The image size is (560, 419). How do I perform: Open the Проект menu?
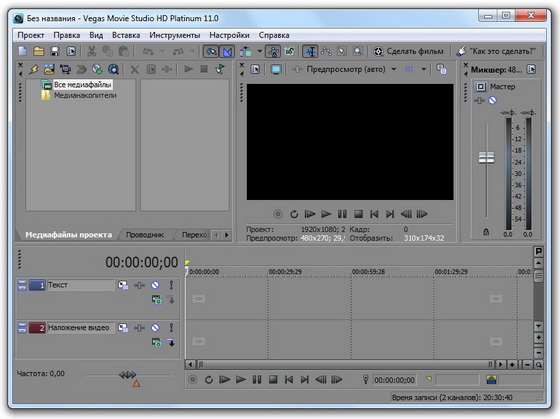31,35
